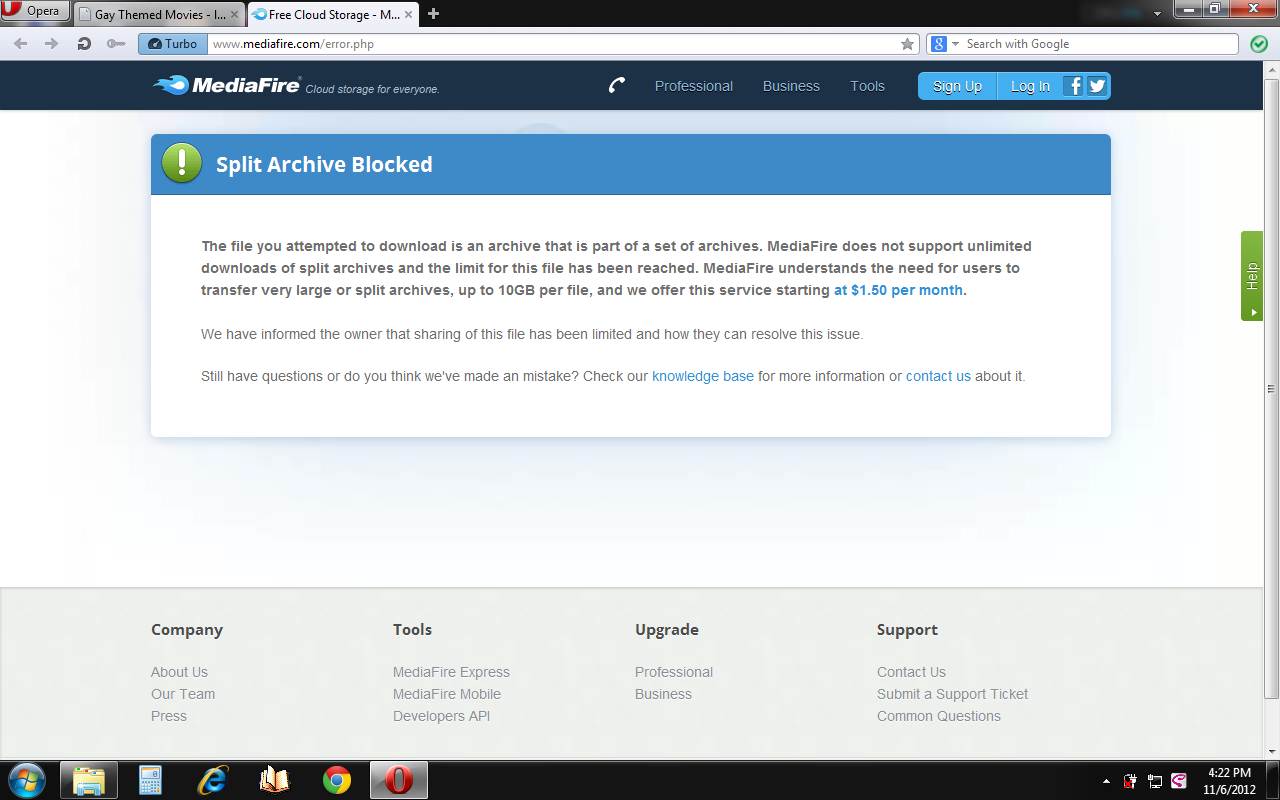
Task: Click the network tray icon
Action: (1154, 781)
